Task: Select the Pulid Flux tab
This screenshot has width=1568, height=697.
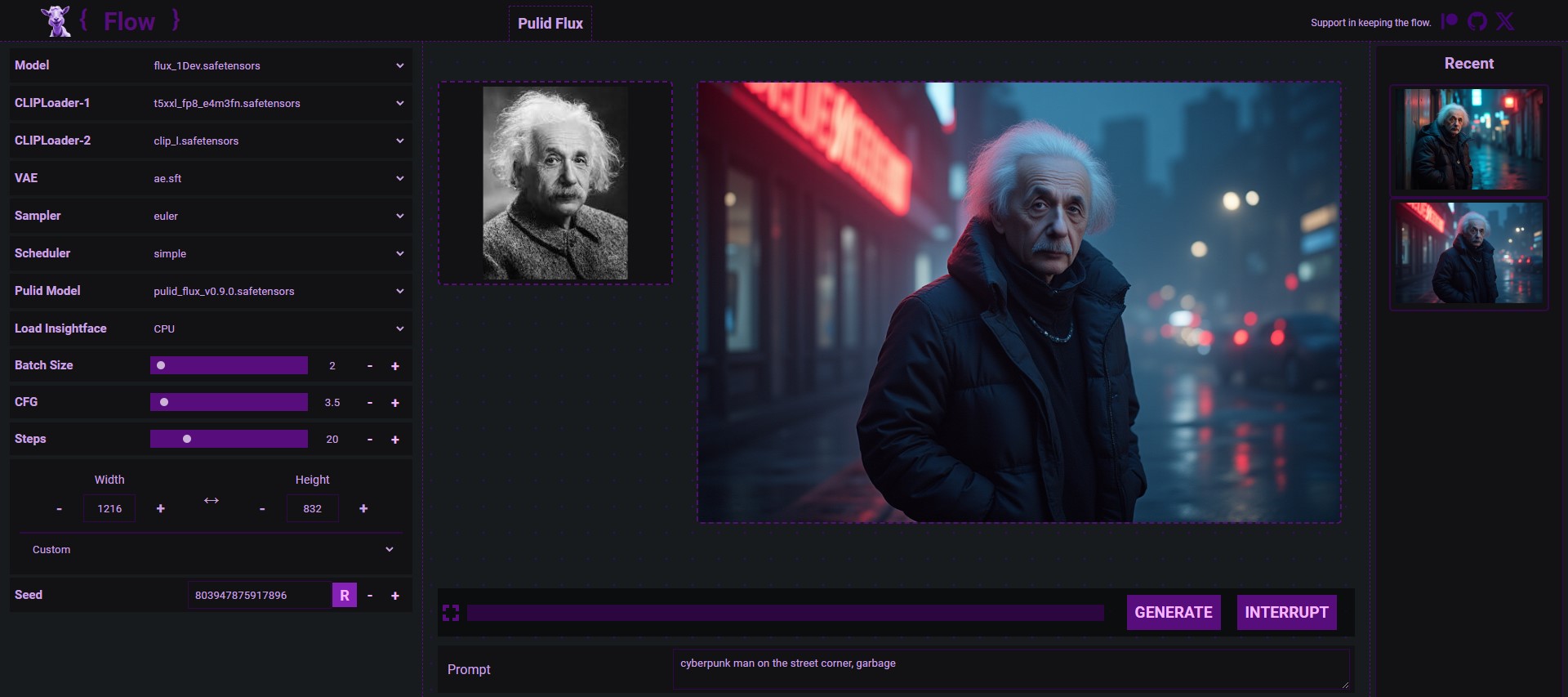Action: click(x=550, y=24)
